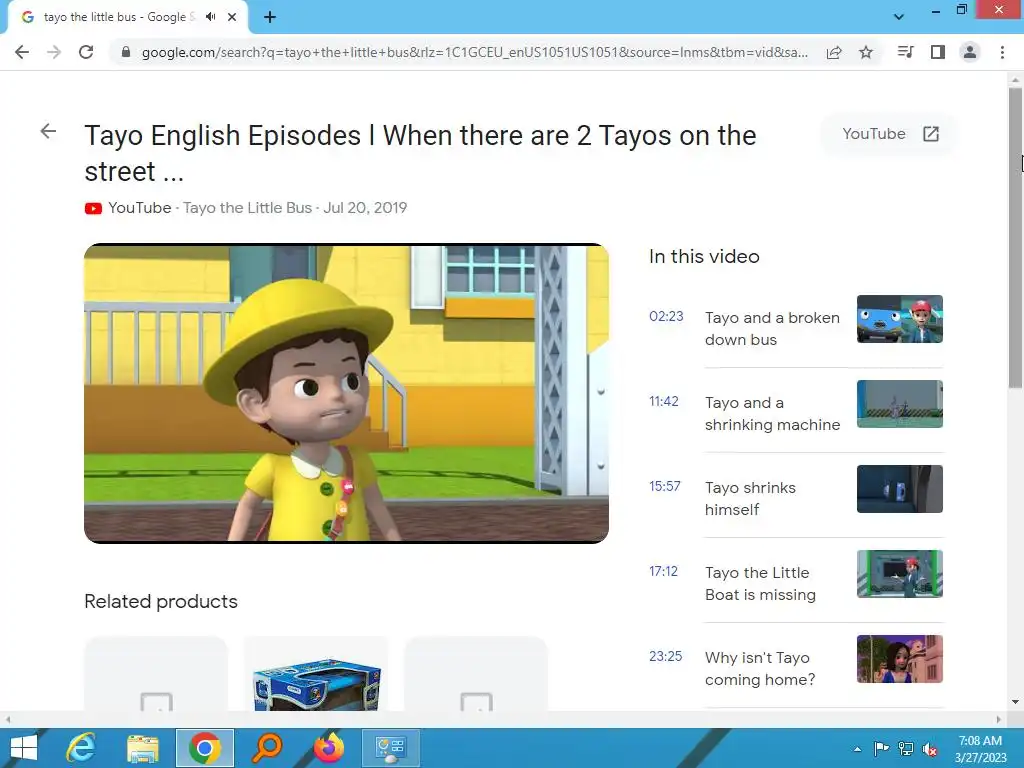Open the clock showing 7:08 AM
This screenshot has height=768, width=1024.
click(x=980, y=748)
